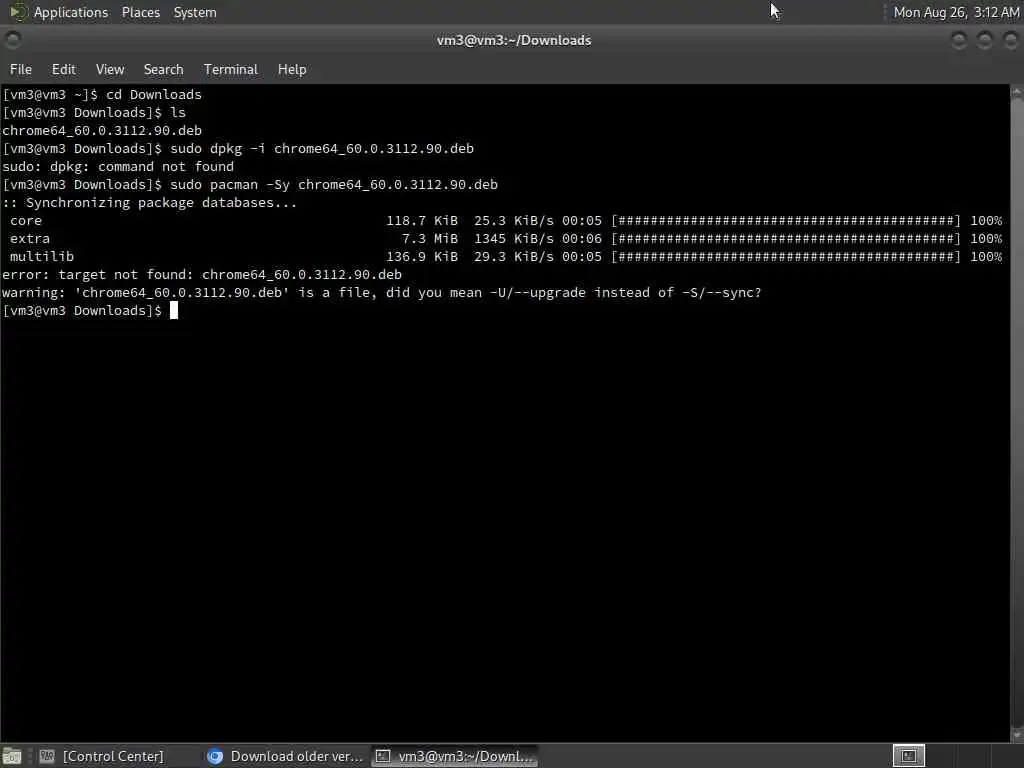Screen dimensions: 1024x768
Task: Click the distro logo icon beside Applications
Action: (x=18, y=12)
